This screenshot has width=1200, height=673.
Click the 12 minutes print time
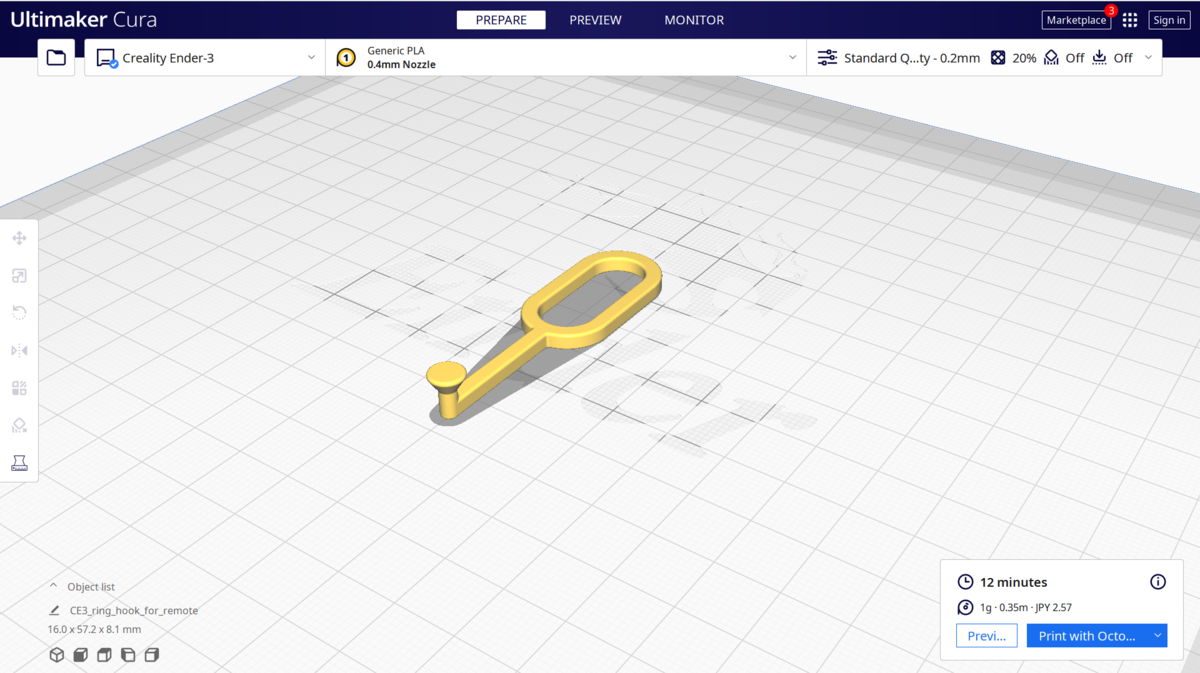pyautogui.click(x=1014, y=582)
